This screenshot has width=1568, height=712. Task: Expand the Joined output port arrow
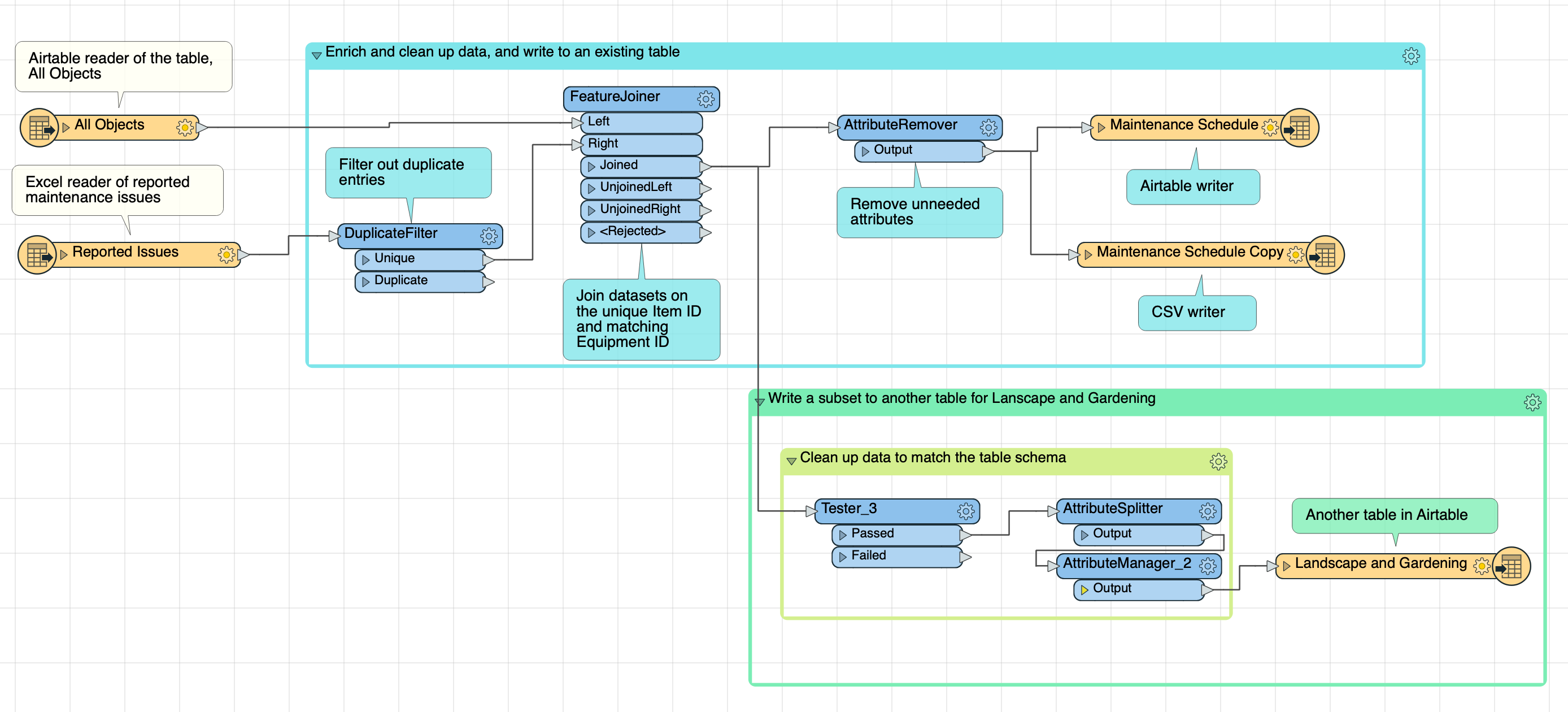pyautogui.click(x=591, y=166)
